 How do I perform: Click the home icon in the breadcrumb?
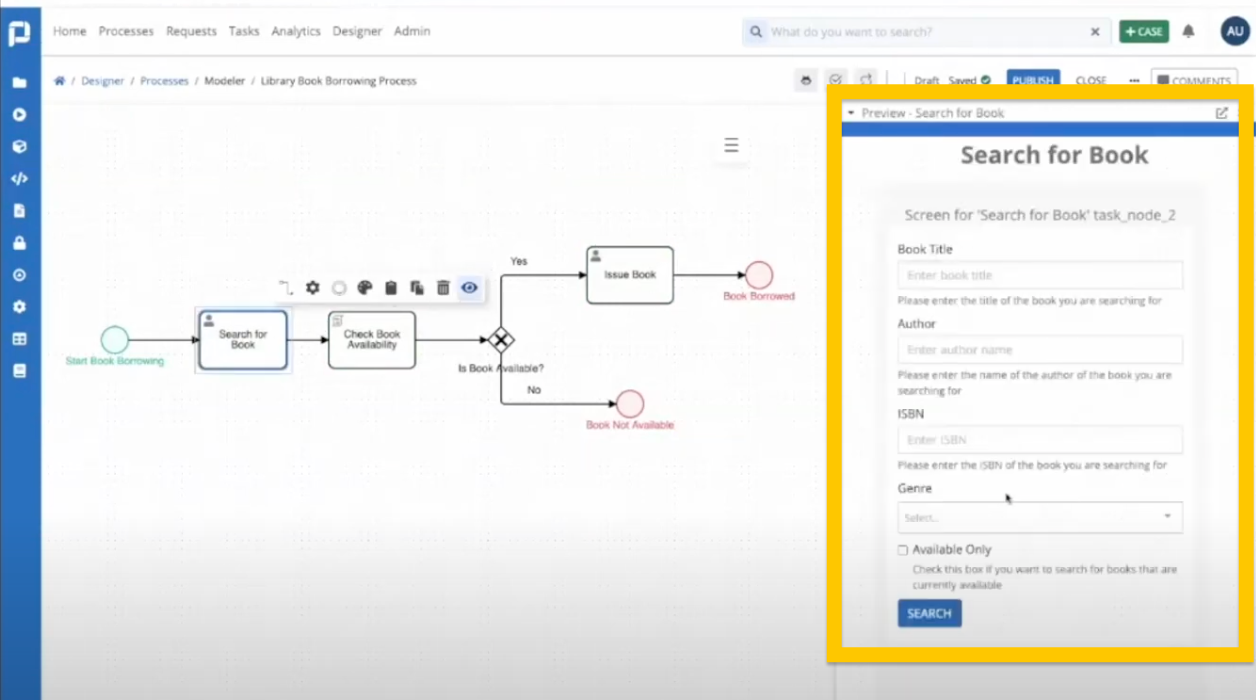click(59, 81)
